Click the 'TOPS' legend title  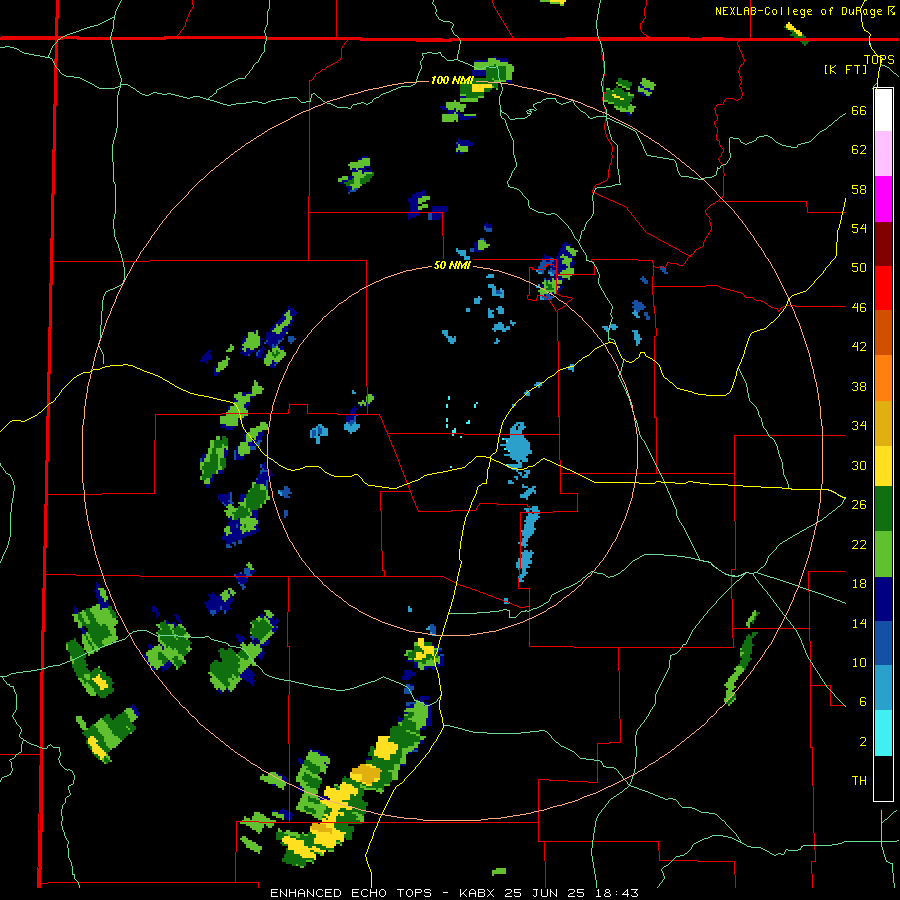pos(879,60)
